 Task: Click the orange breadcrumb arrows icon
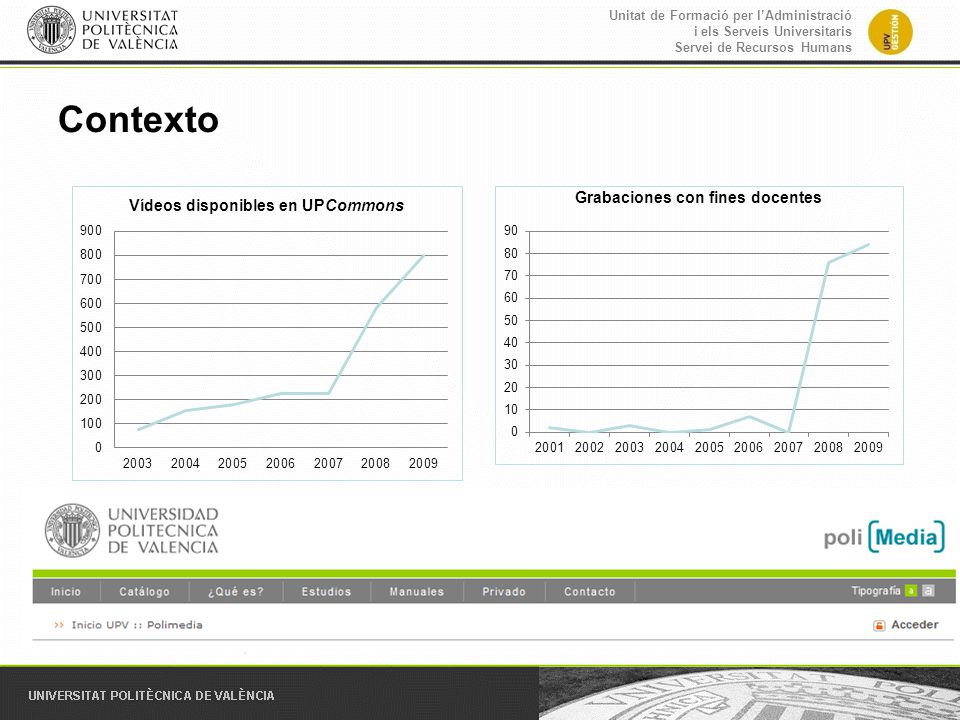point(59,625)
